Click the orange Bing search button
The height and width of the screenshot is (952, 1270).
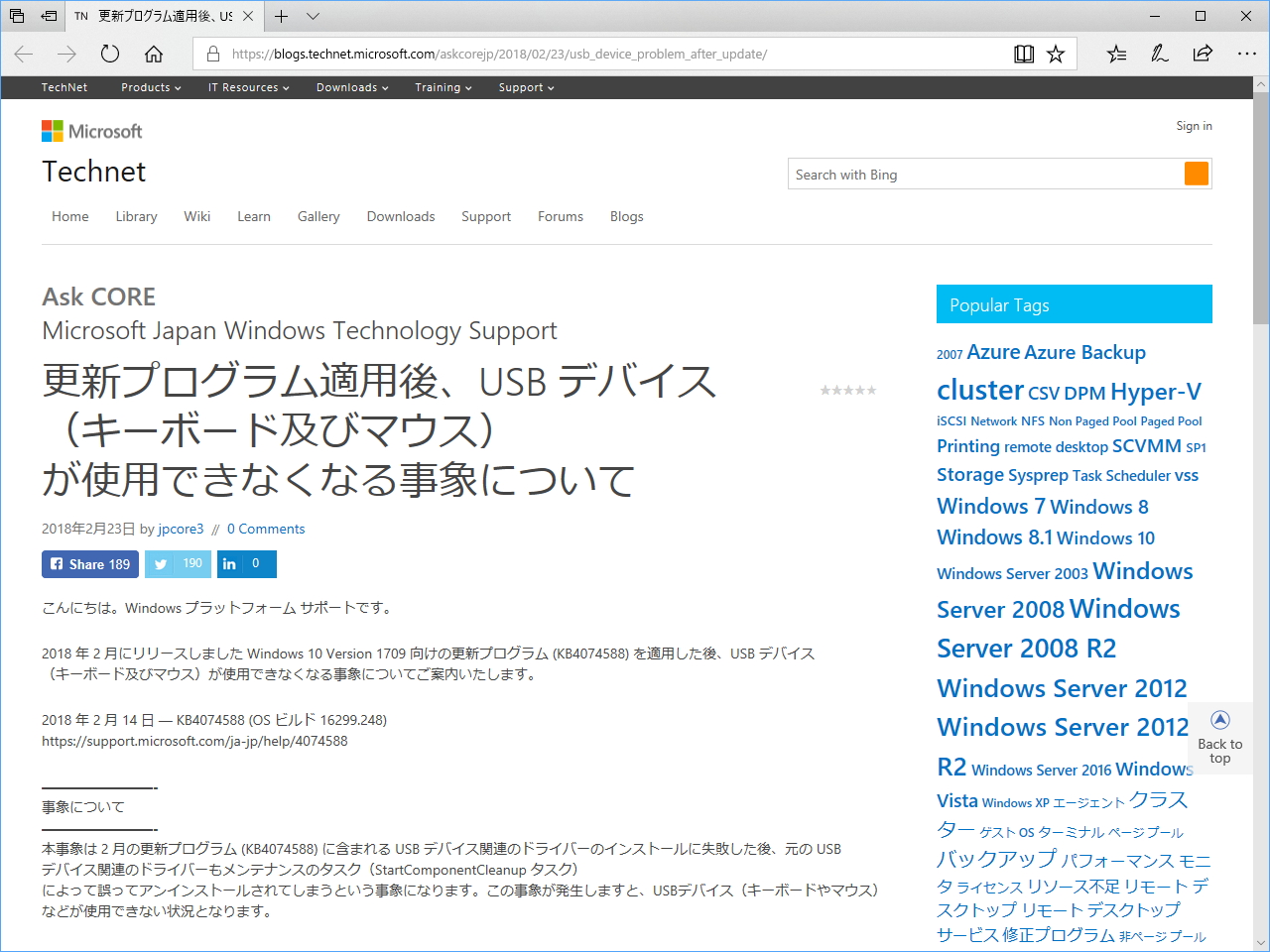tap(1196, 174)
